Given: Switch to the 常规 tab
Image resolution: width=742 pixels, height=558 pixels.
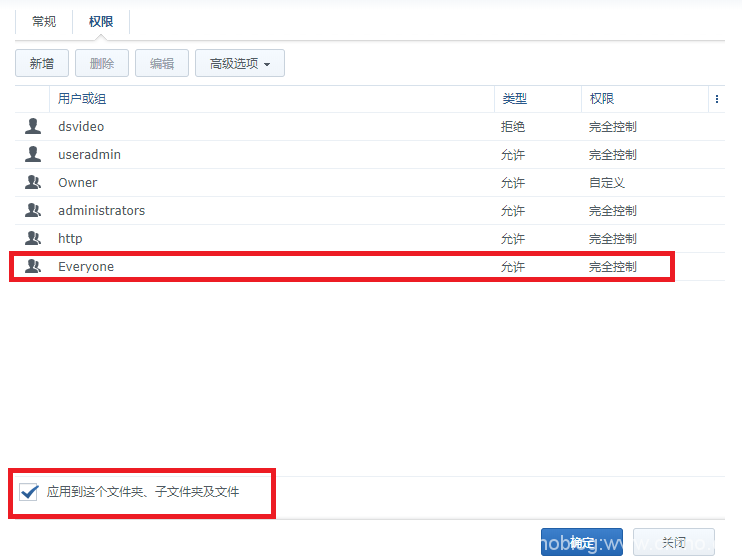Looking at the screenshot, I should pos(44,21).
